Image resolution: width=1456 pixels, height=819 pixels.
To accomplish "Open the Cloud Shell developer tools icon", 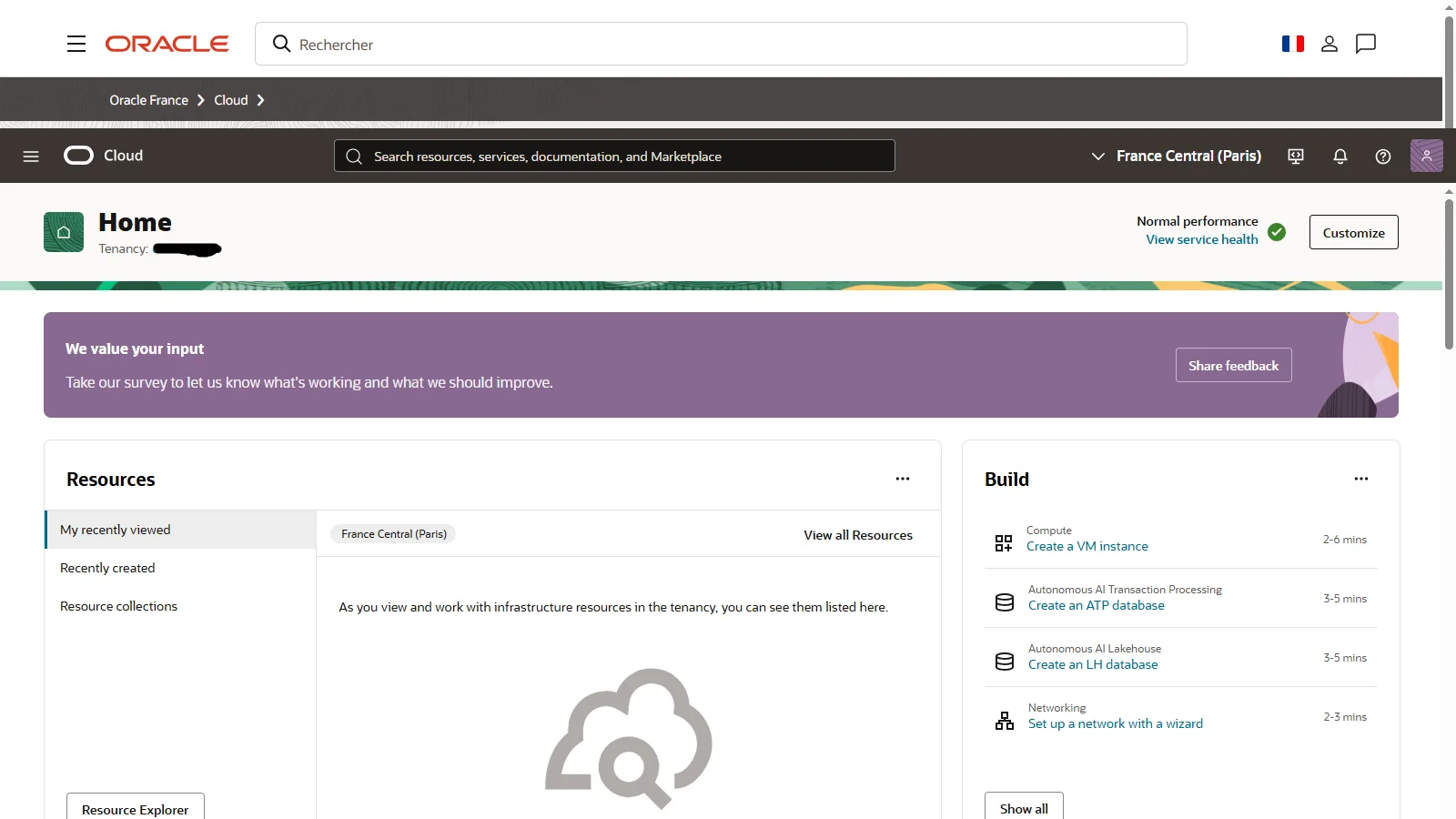I will (1296, 157).
